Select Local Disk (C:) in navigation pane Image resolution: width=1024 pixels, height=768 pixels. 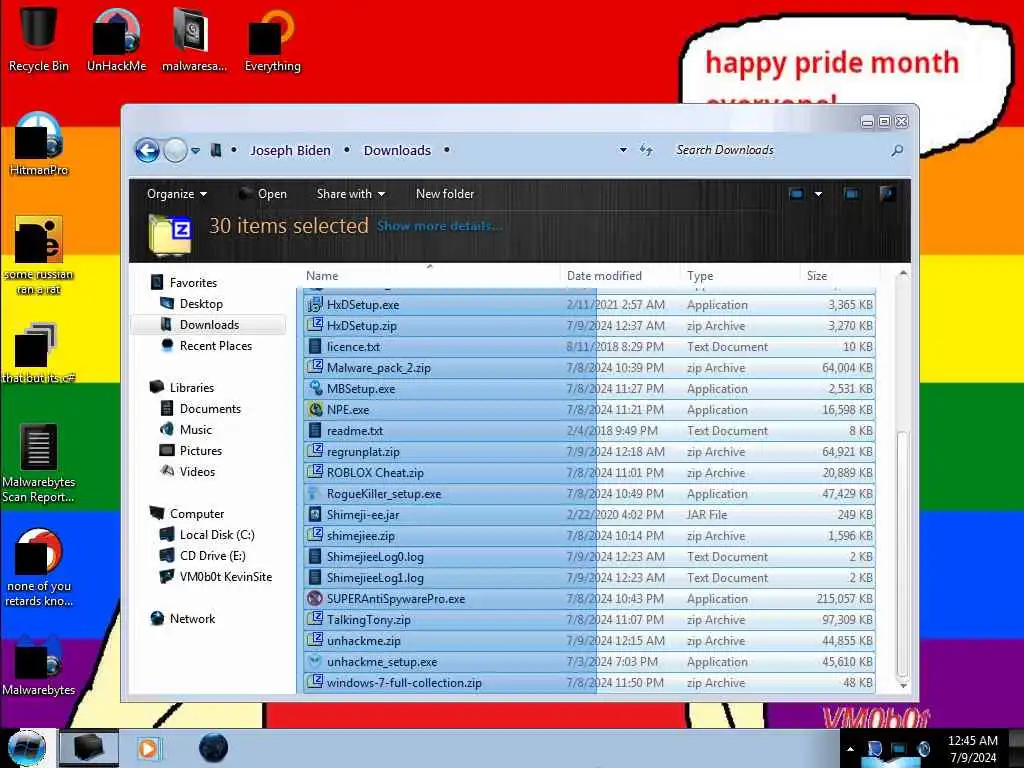pos(217,535)
